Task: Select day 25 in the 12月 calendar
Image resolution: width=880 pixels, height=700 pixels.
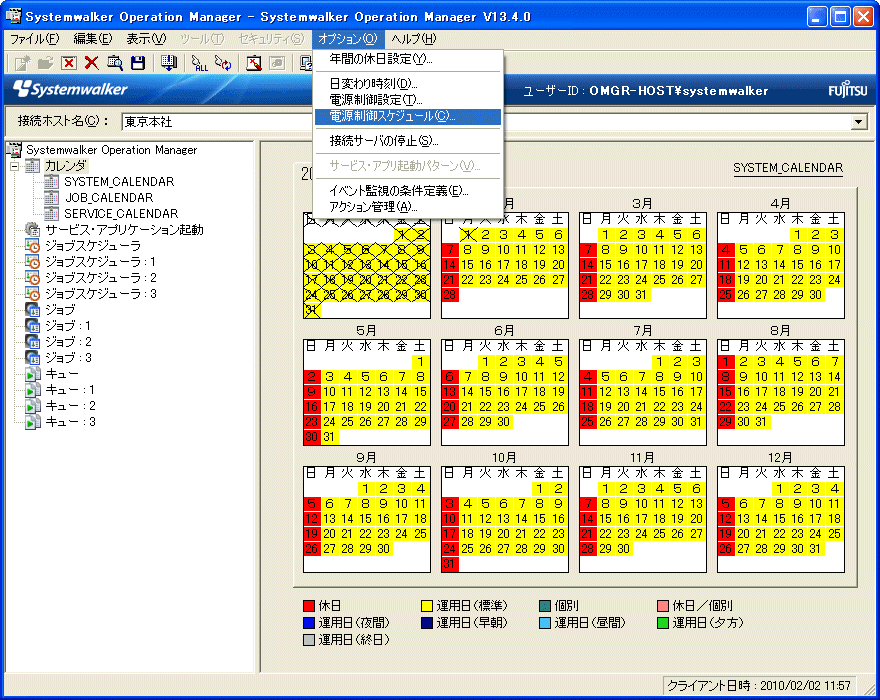Action: 834,534
